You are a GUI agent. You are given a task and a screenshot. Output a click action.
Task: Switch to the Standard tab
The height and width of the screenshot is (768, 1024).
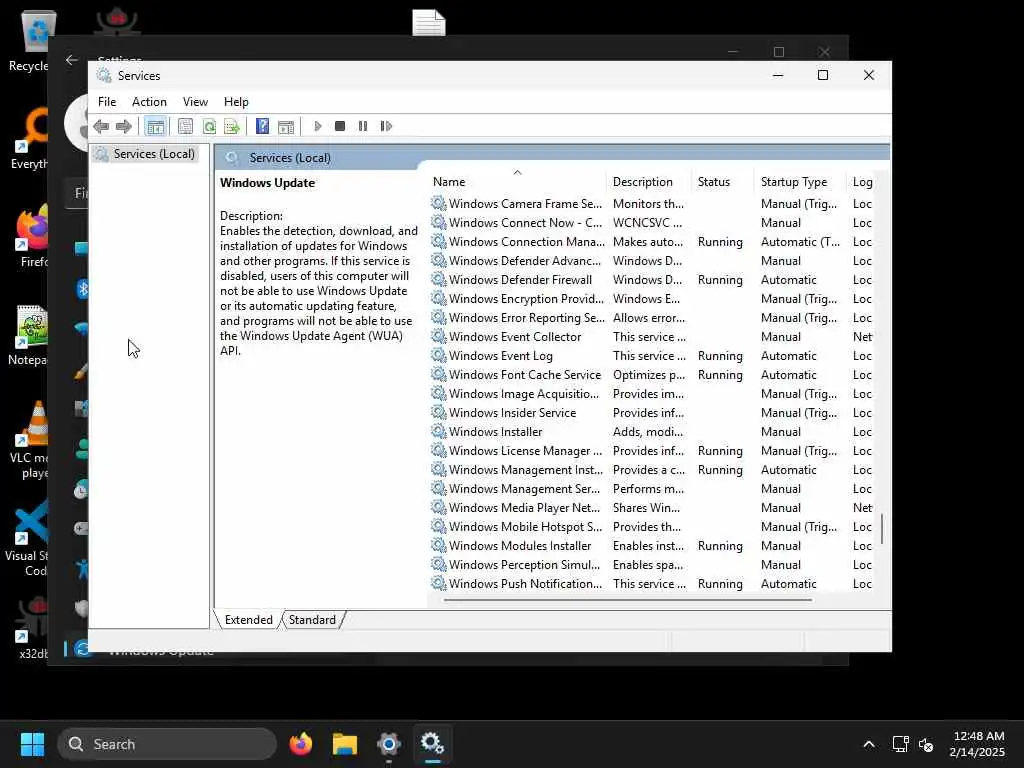click(x=312, y=620)
